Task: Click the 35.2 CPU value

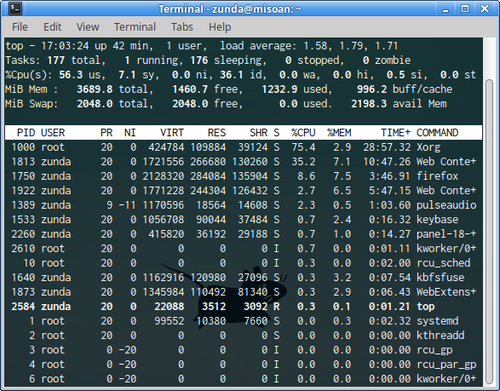Action: [303, 162]
